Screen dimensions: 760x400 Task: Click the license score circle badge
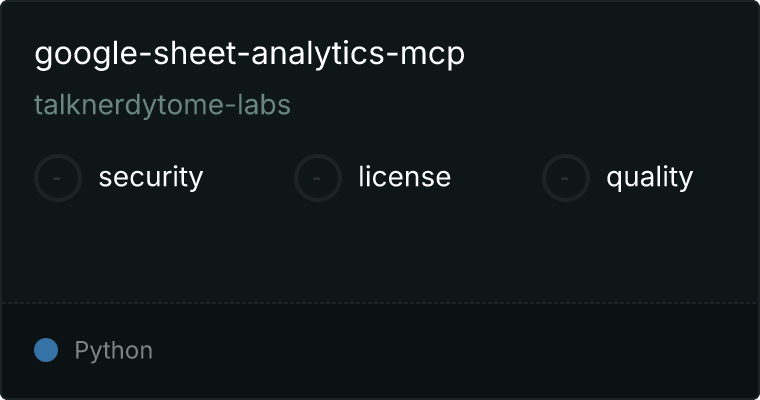318,178
